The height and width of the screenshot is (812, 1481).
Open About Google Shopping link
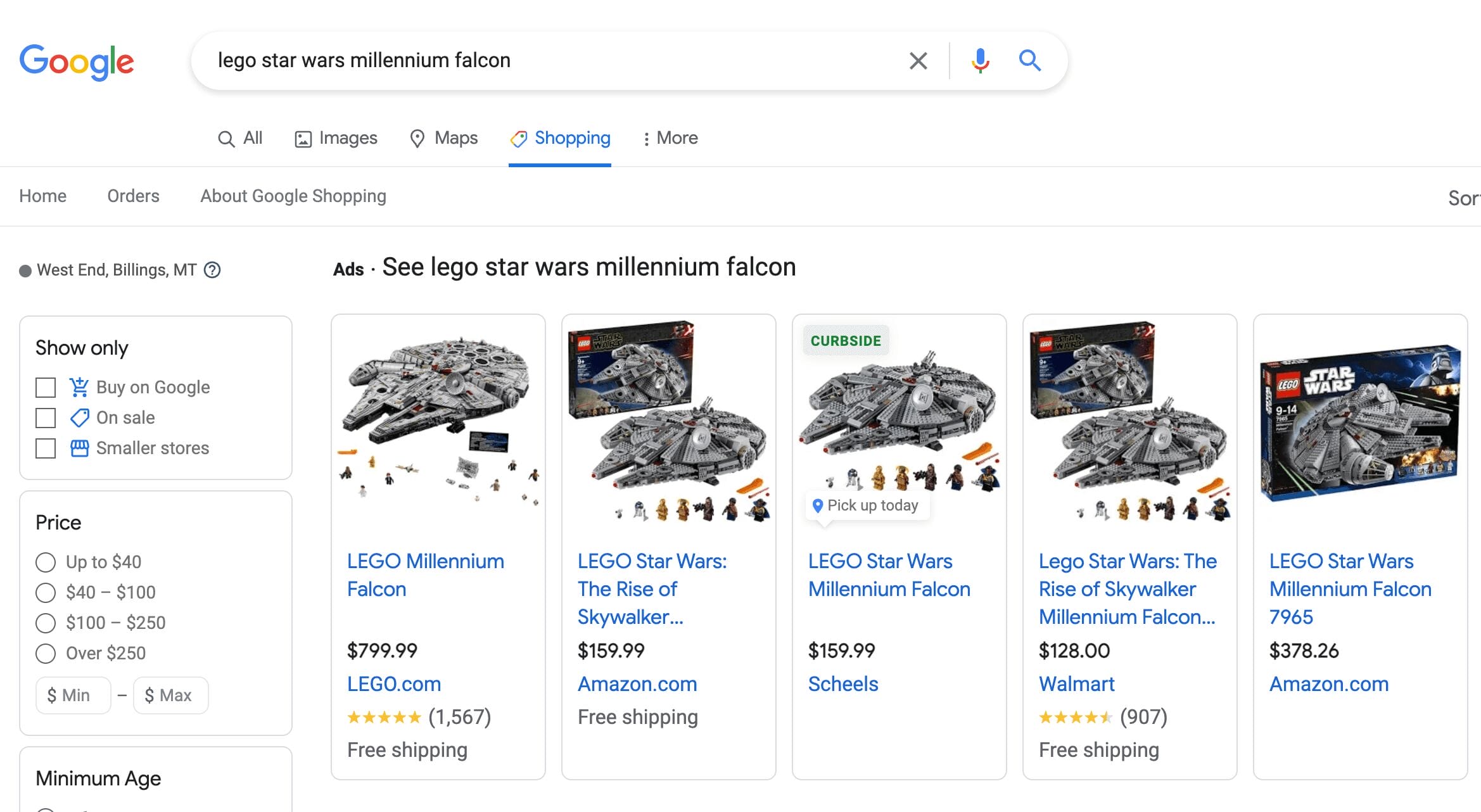coord(293,196)
